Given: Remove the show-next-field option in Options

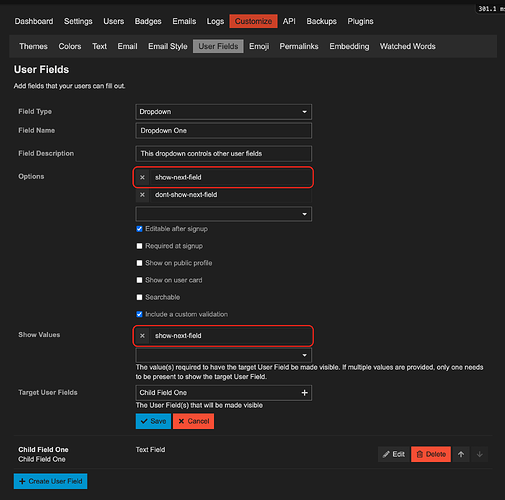Looking at the screenshot, I should (x=142, y=177).
